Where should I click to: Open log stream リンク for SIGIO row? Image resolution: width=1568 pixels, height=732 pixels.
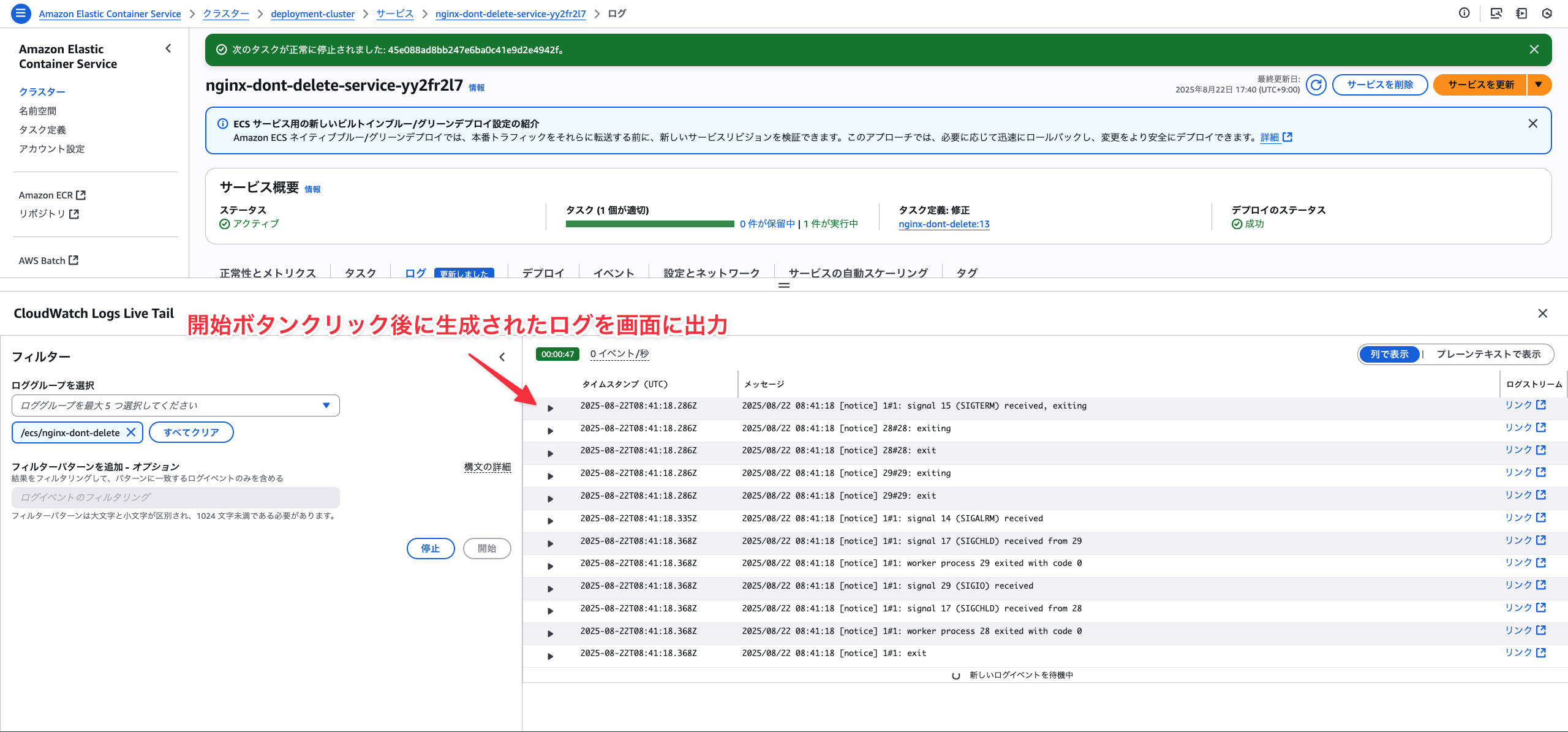point(1525,585)
